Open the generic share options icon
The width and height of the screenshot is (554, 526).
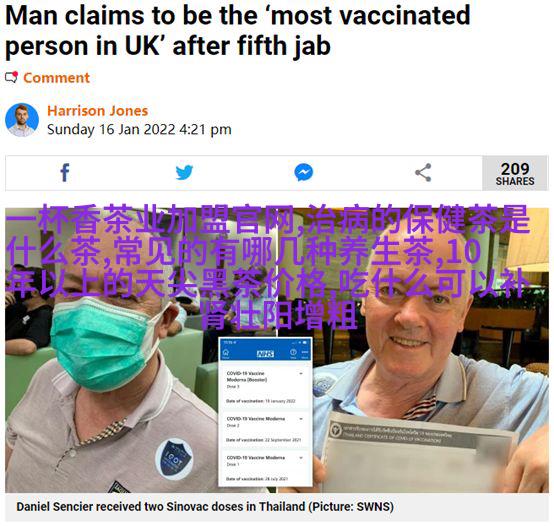pos(423,172)
